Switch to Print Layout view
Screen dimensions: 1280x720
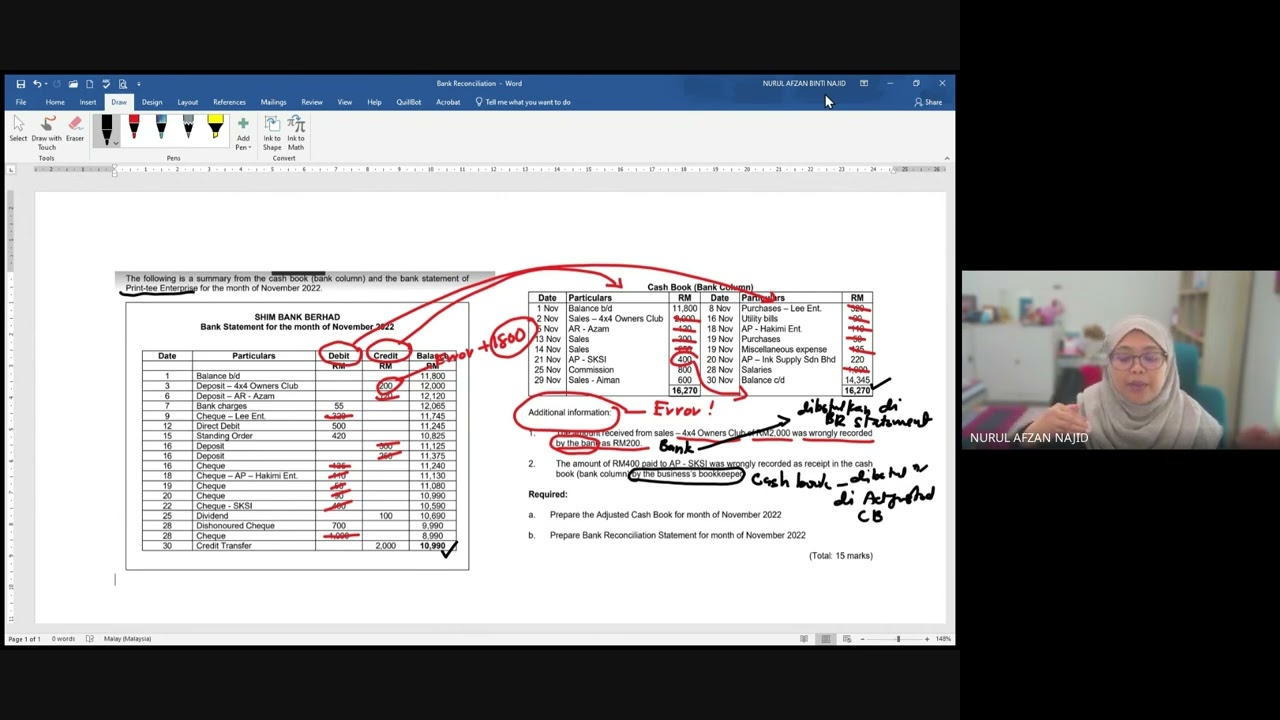[825, 639]
